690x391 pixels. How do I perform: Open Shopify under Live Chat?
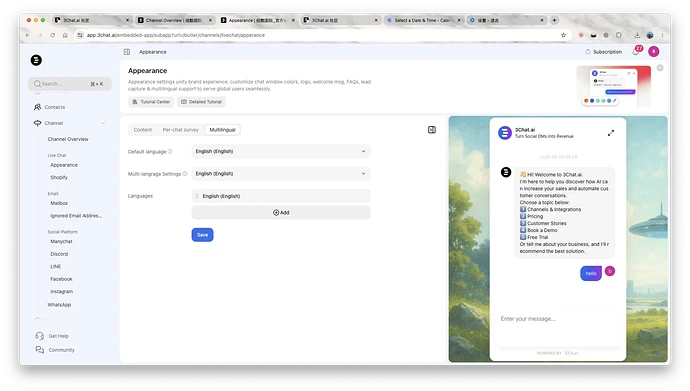click(x=59, y=177)
